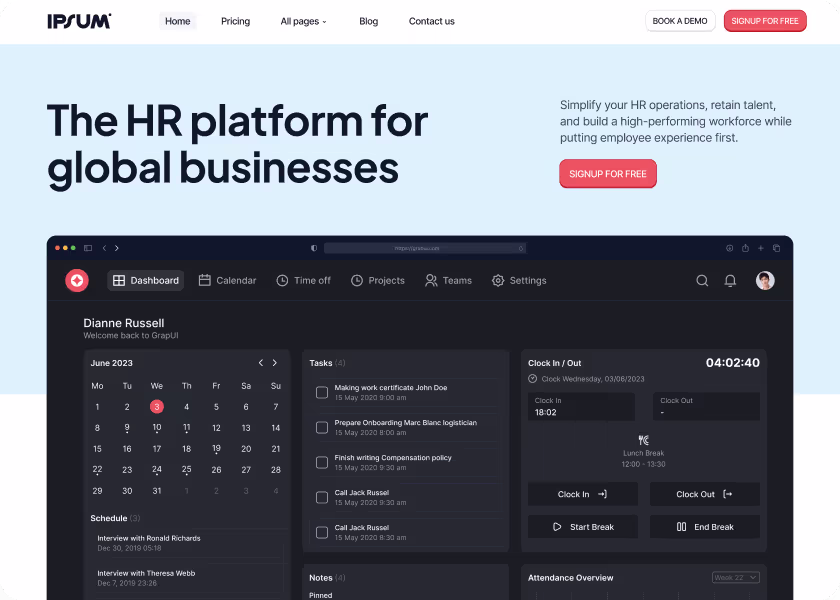The image size is (840, 600).
Task: Select date 25 in the calendar
Action: (186, 469)
